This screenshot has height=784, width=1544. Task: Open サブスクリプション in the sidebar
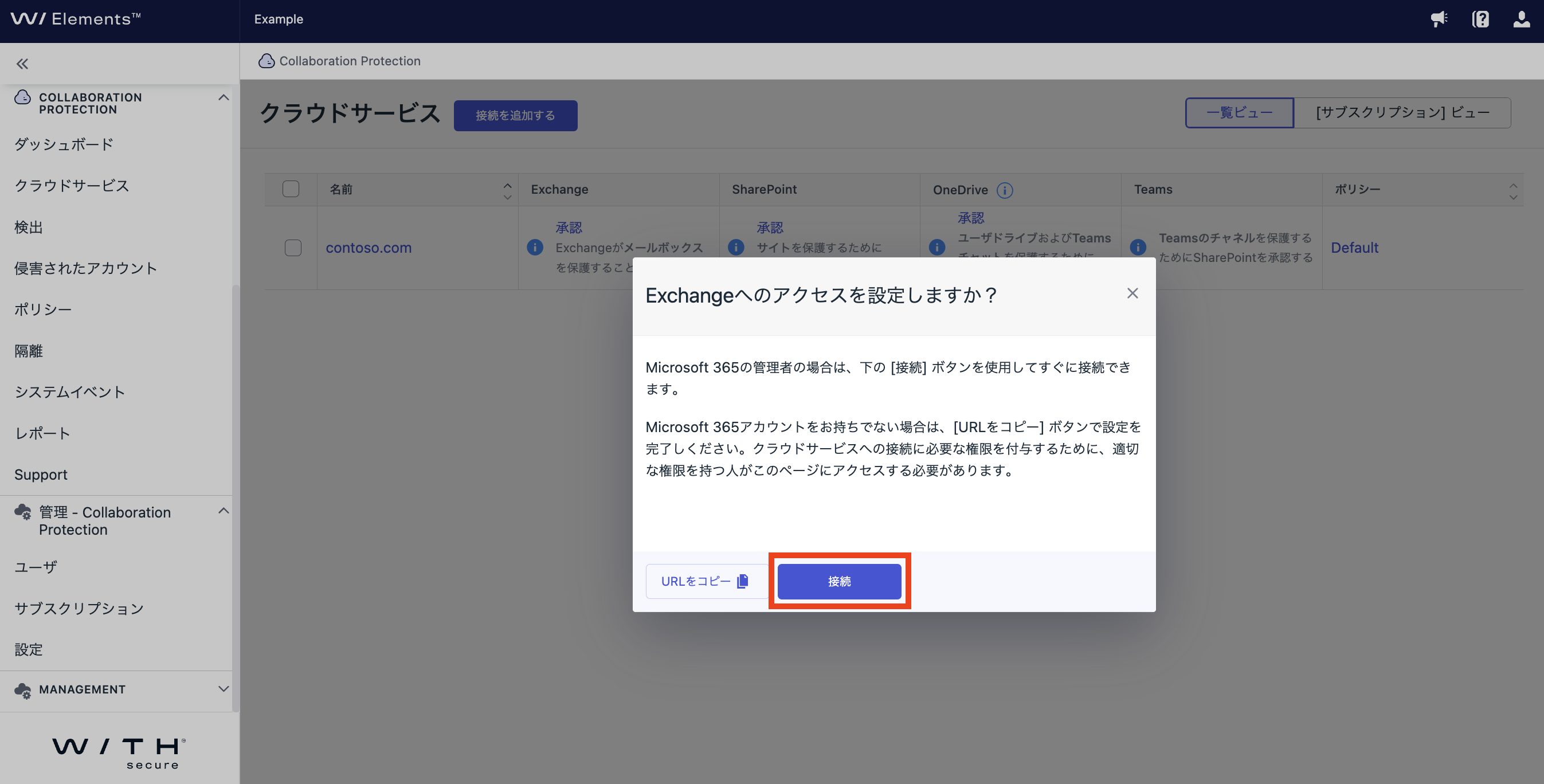pos(79,609)
